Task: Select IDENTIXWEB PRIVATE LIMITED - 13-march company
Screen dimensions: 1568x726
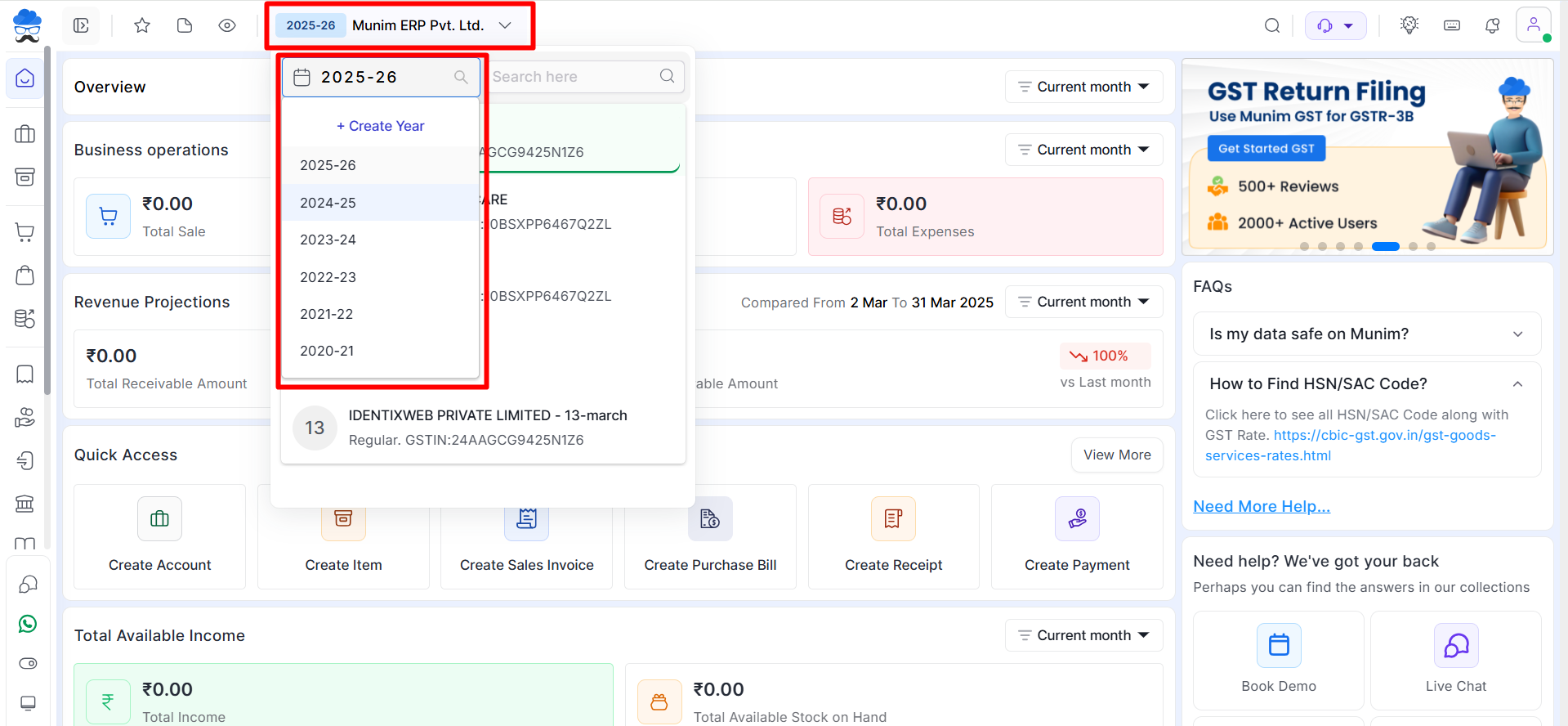Action: (x=483, y=428)
